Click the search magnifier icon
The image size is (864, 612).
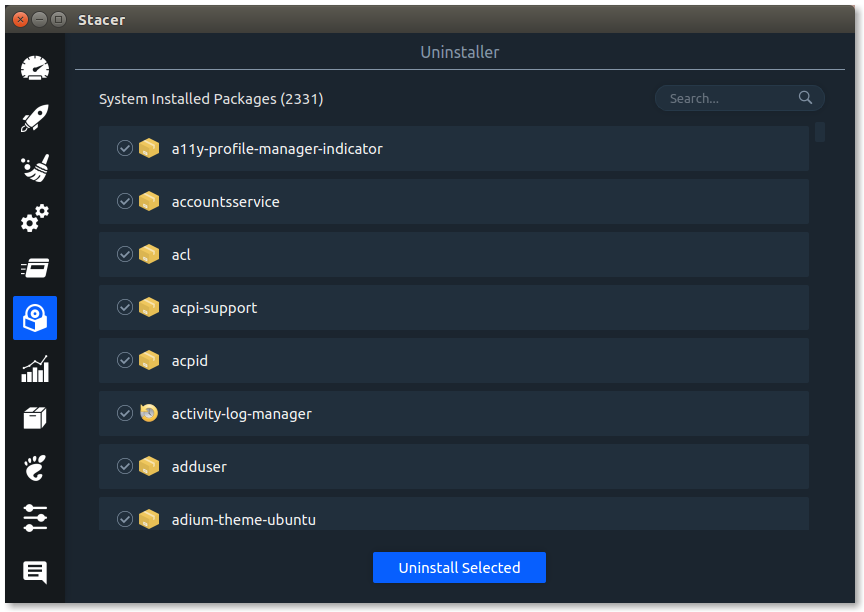(805, 98)
